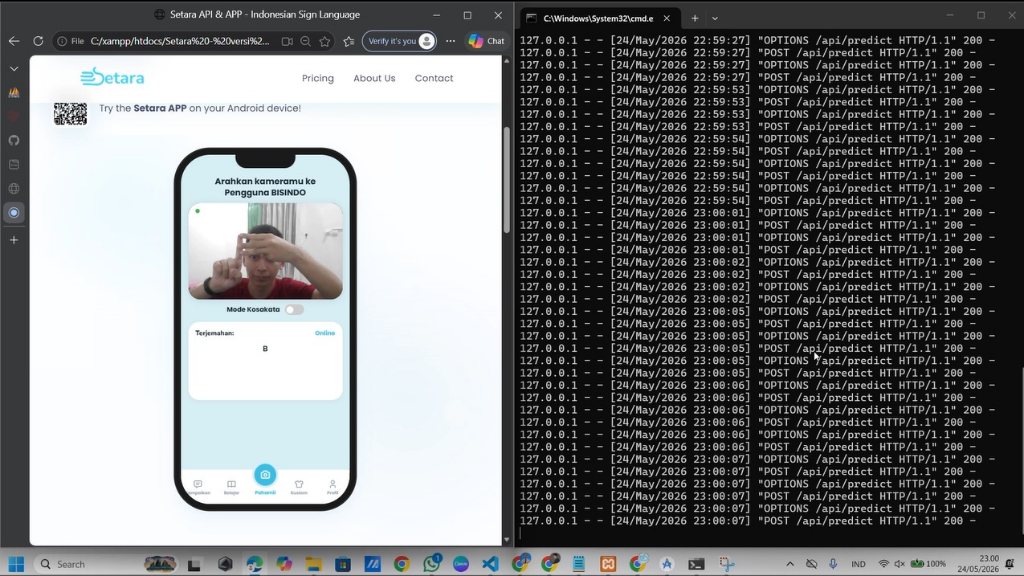
Task: Click Verify it's you profile button
Action: click(399, 41)
